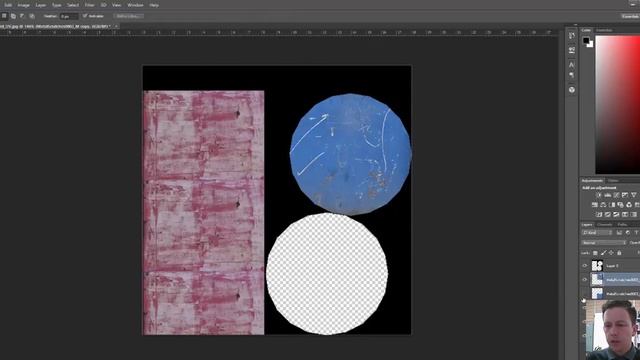
Task: Click the white background color swatch
Action: click(591, 44)
